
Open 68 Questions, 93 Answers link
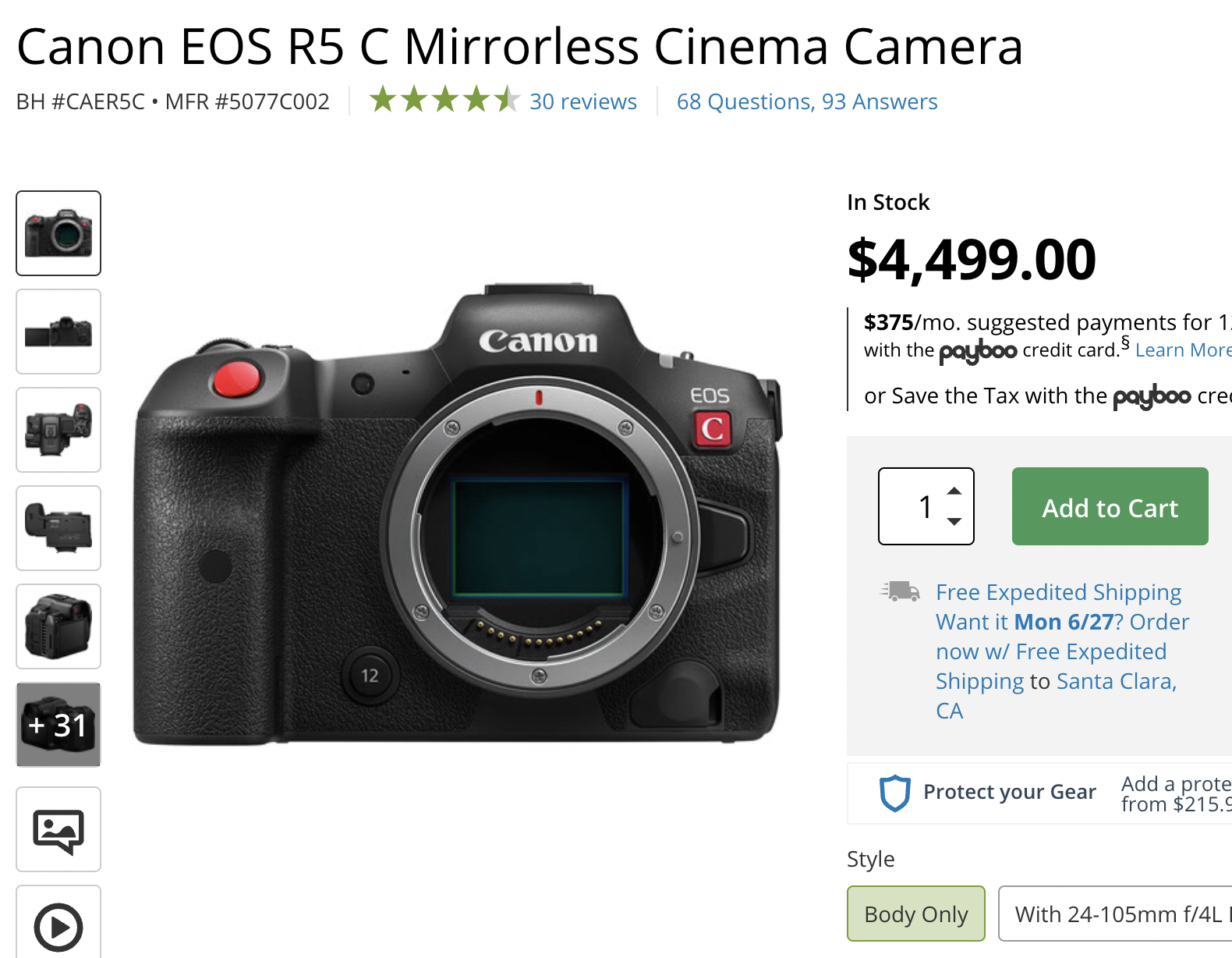point(806,101)
